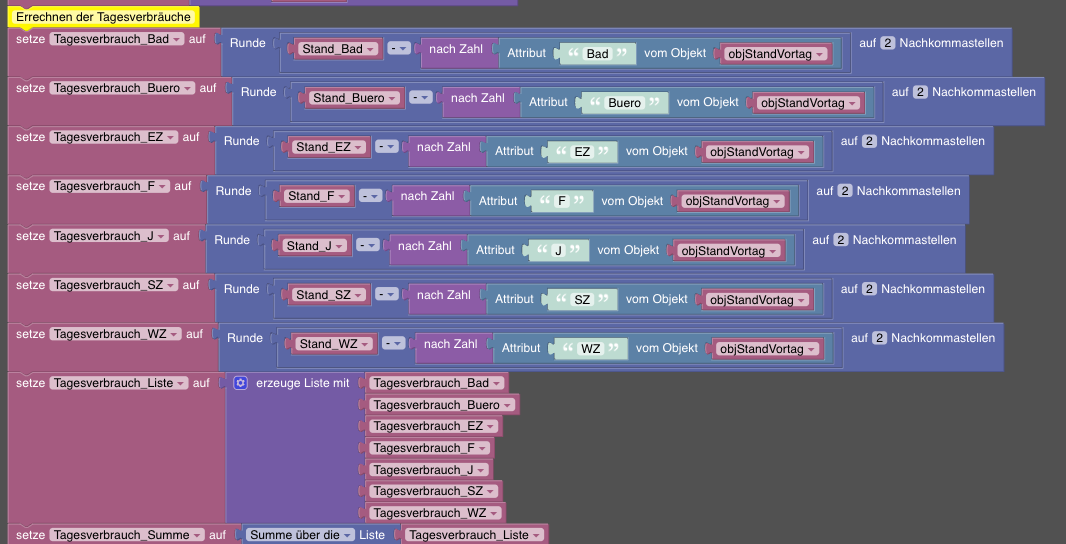Open objStandVortag dropdown in Buero row

[808, 103]
